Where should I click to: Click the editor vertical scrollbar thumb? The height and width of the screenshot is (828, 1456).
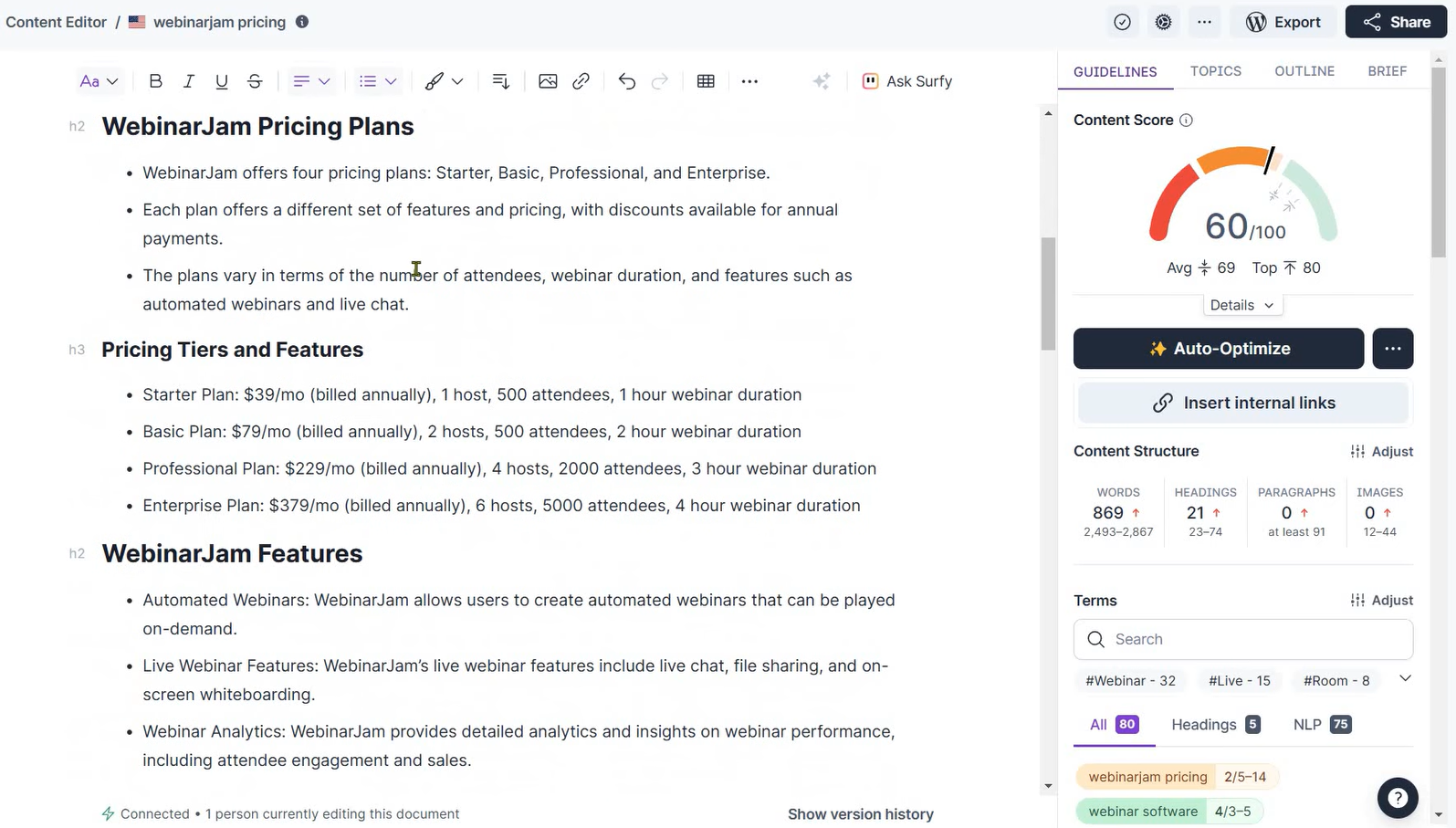1048,292
